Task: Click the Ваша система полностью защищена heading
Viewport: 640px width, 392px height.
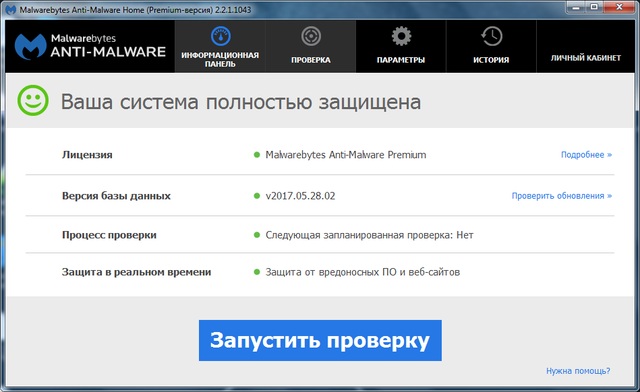Action: click(x=241, y=102)
